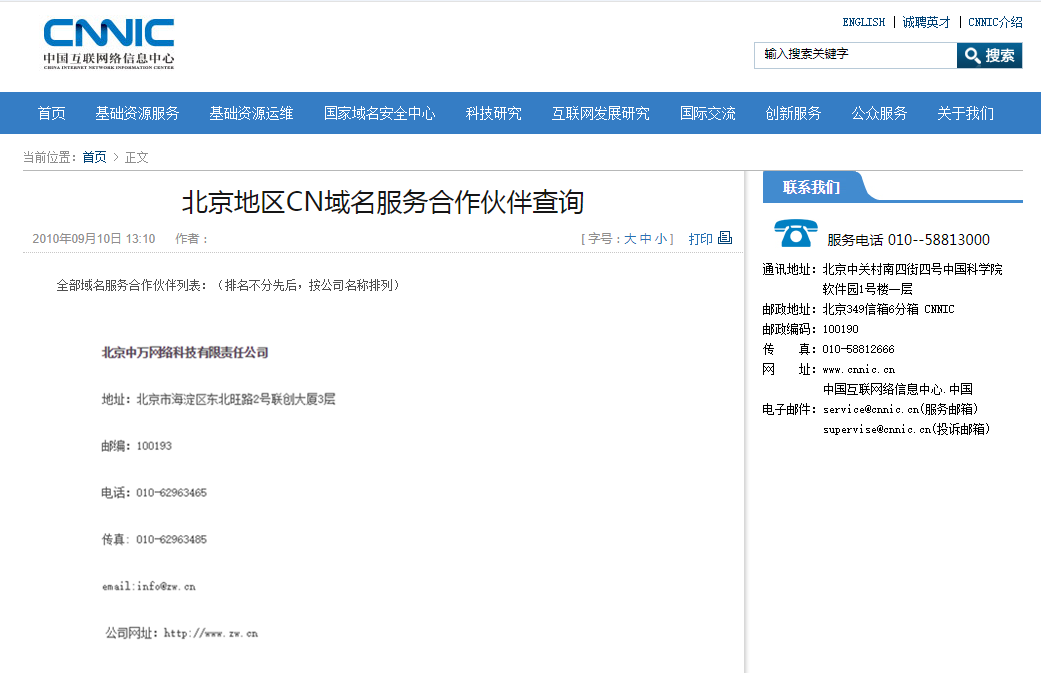Image resolution: width=1041 pixels, height=673 pixels.
Task: Click the fax number 010-62963485
Action: click(x=171, y=540)
